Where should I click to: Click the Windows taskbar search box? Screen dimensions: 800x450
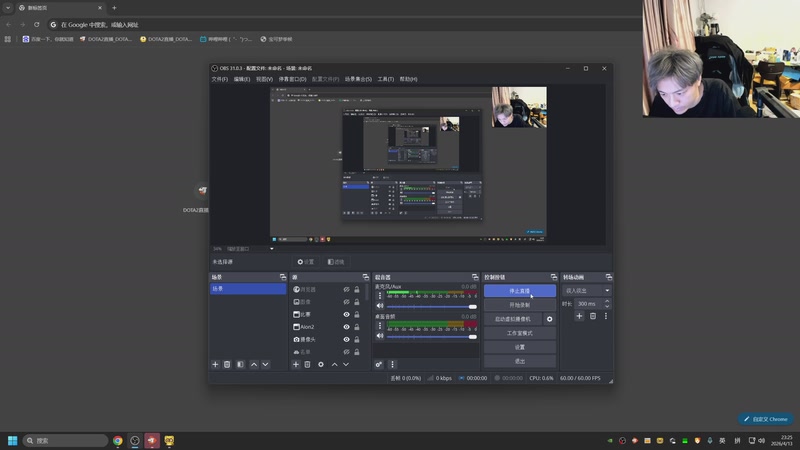point(65,440)
